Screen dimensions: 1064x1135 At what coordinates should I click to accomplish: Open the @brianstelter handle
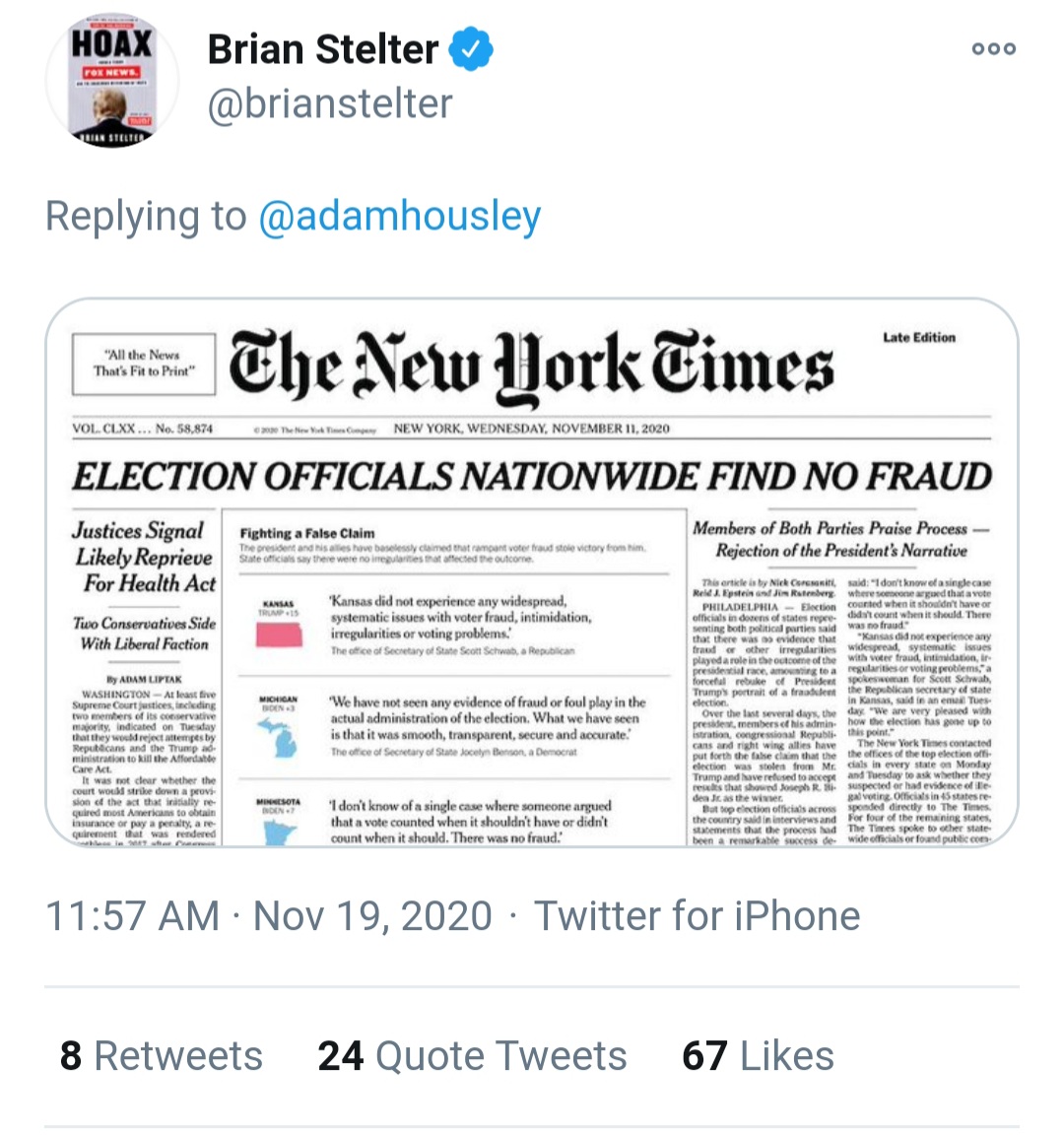pyautogui.click(x=330, y=103)
